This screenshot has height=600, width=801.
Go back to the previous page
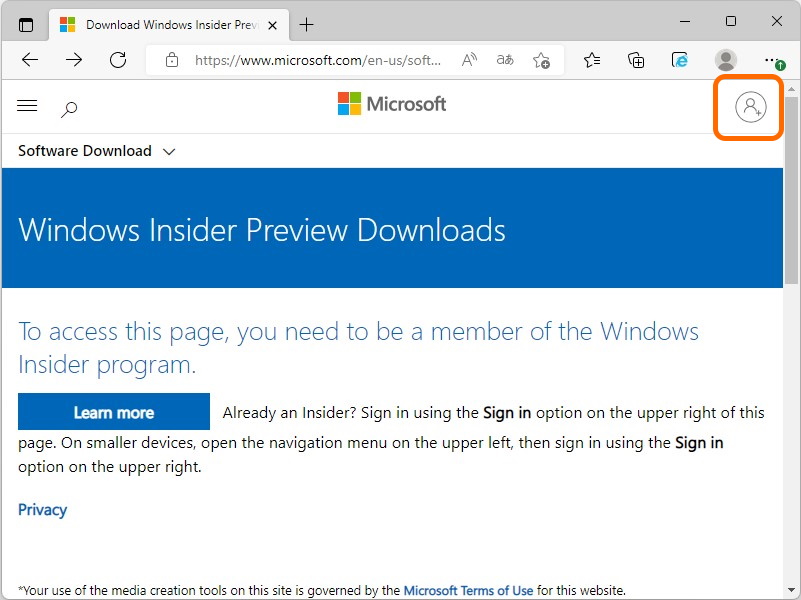29,60
